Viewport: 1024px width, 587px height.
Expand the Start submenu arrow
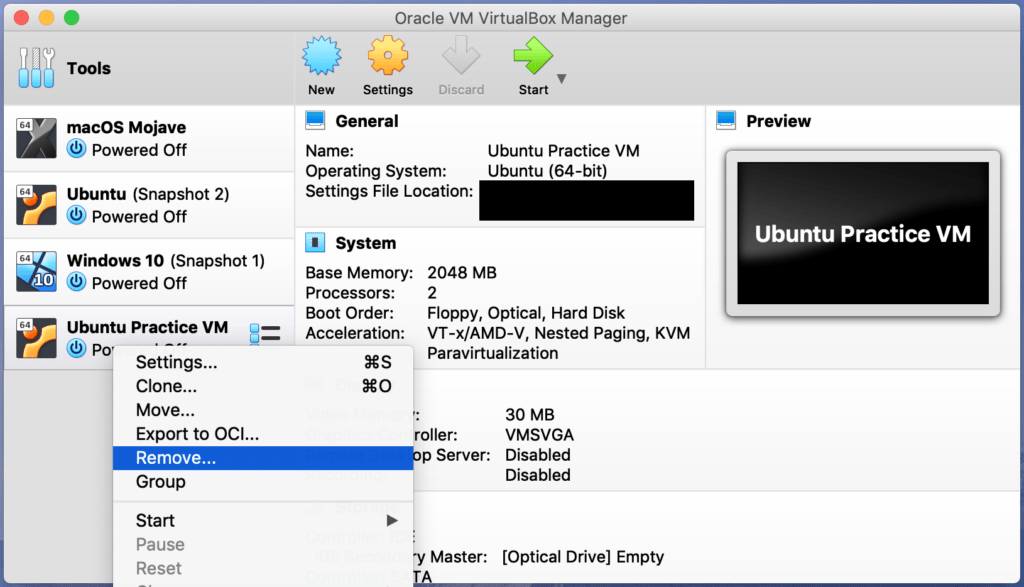click(x=392, y=520)
